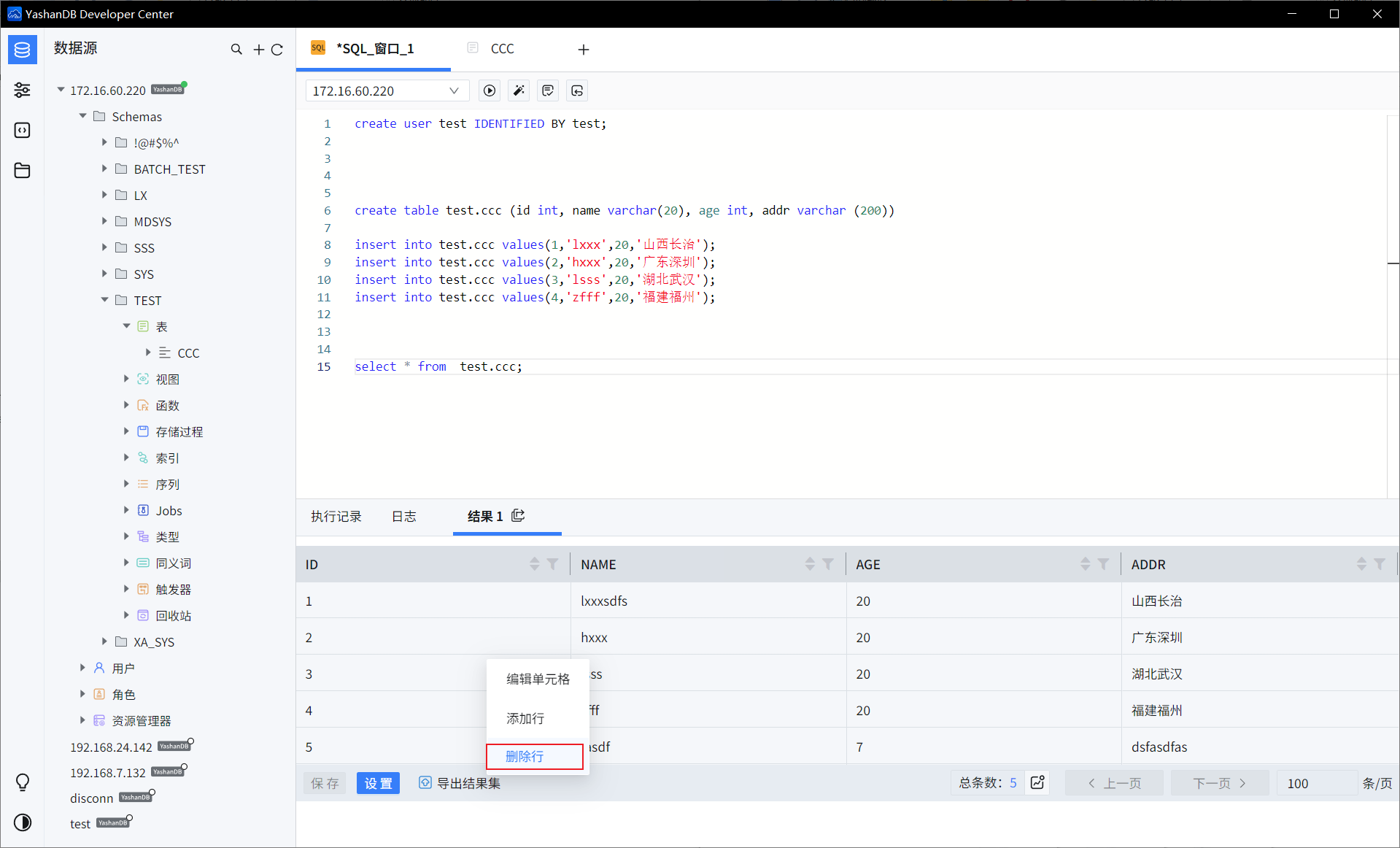Add a new data source
The height and width of the screenshot is (848, 1400).
(x=259, y=50)
